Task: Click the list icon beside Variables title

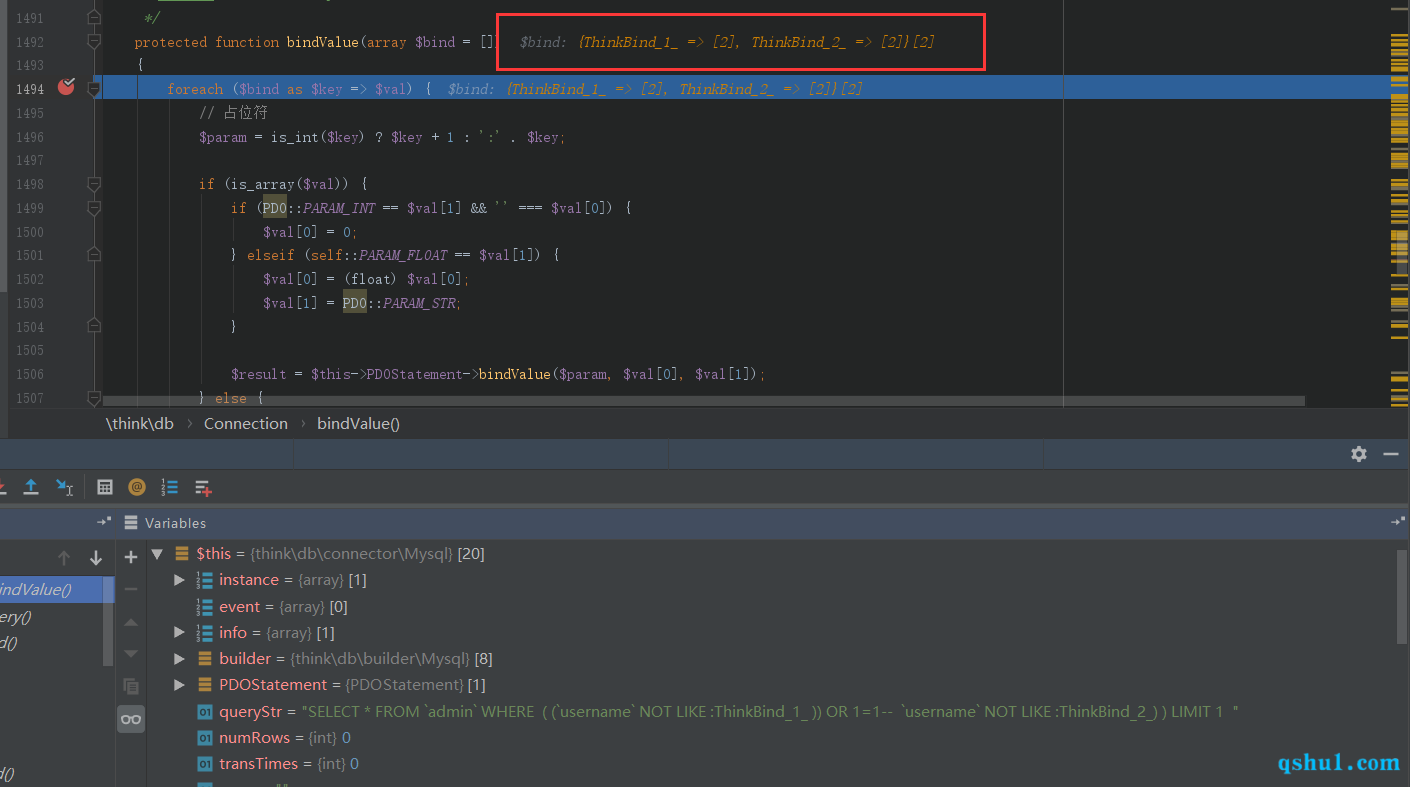Action: (x=131, y=523)
